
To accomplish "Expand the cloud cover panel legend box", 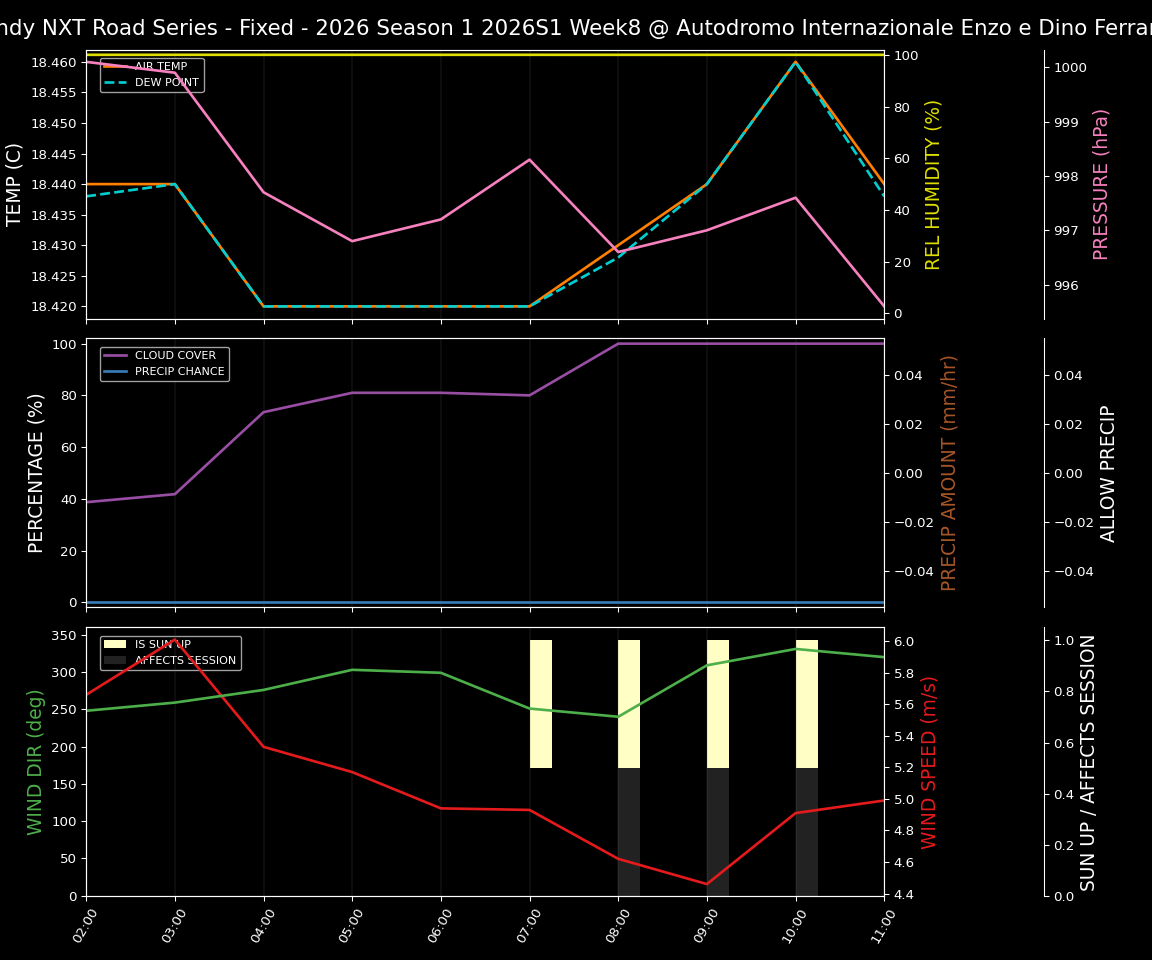I will (164, 363).
